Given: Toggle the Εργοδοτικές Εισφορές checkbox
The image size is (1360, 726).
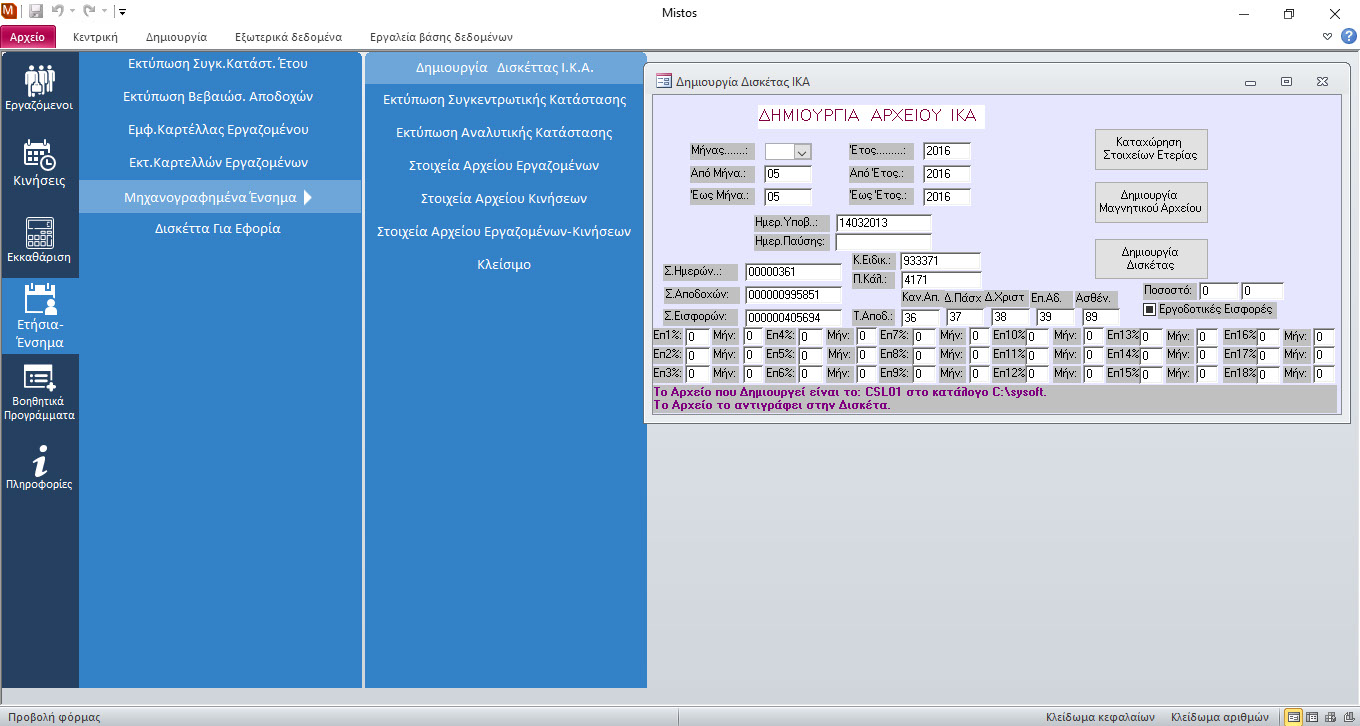Looking at the screenshot, I should pyautogui.click(x=1149, y=309).
